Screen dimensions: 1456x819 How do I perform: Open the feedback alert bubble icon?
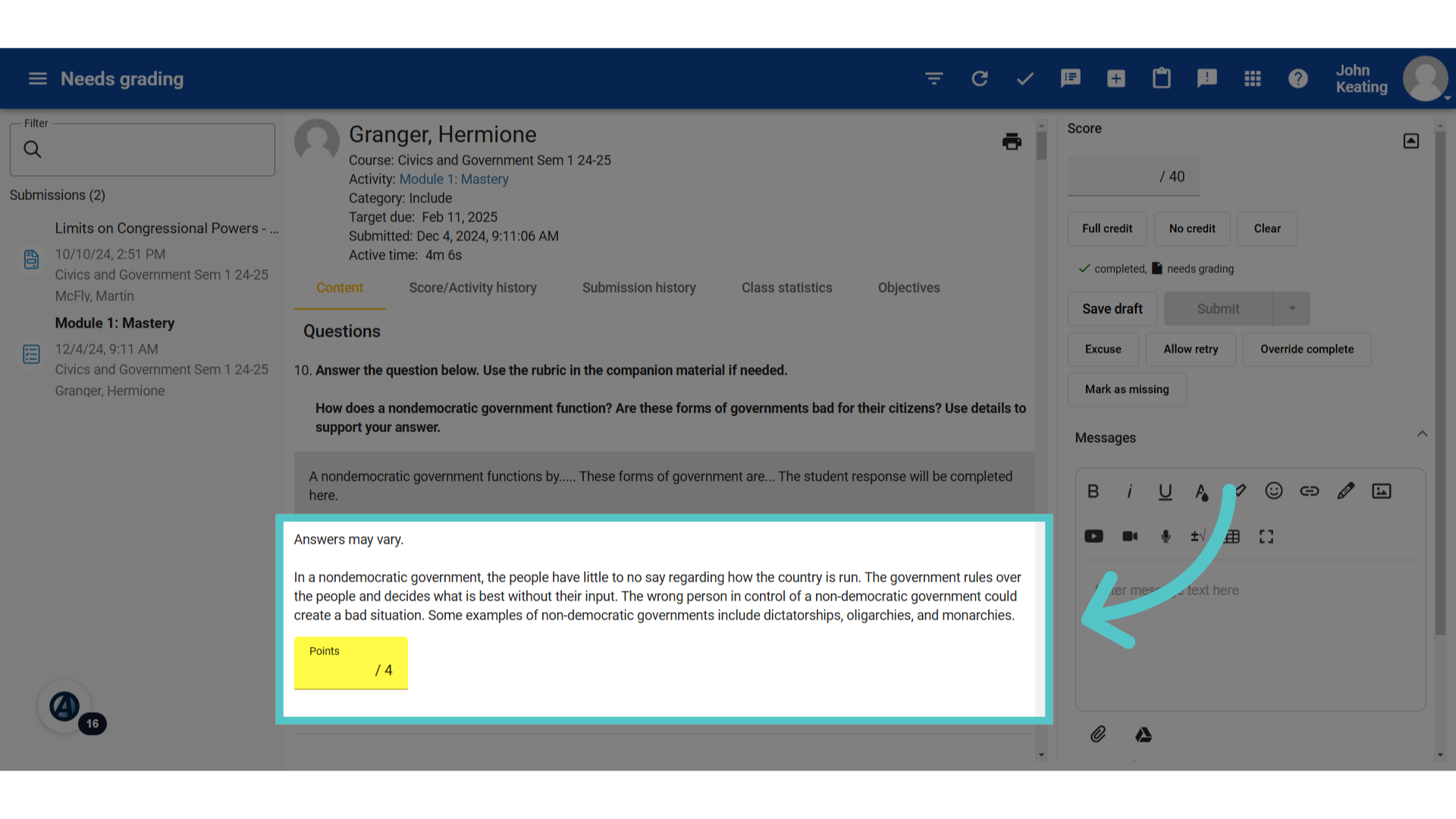click(1207, 79)
